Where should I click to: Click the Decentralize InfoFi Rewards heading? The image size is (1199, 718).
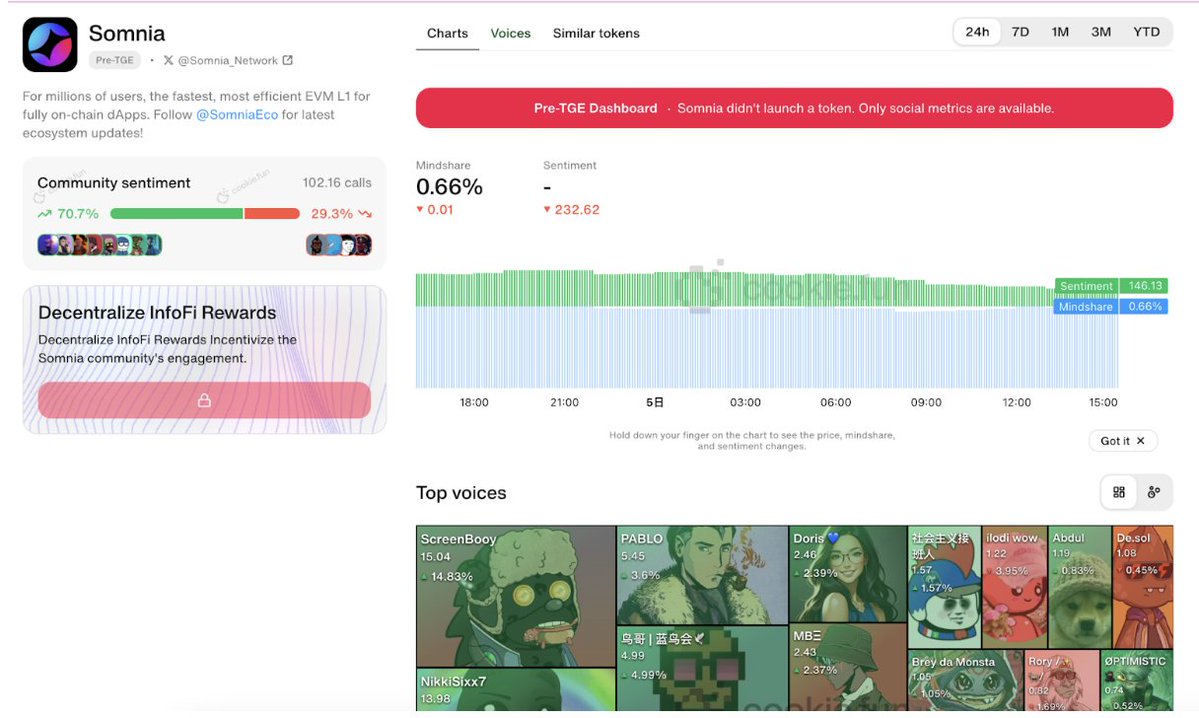click(x=158, y=313)
